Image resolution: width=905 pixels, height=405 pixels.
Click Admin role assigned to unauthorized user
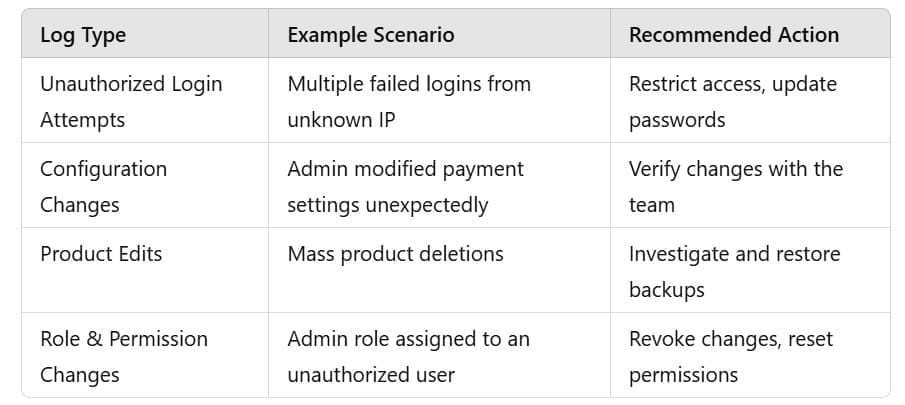(x=408, y=357)
